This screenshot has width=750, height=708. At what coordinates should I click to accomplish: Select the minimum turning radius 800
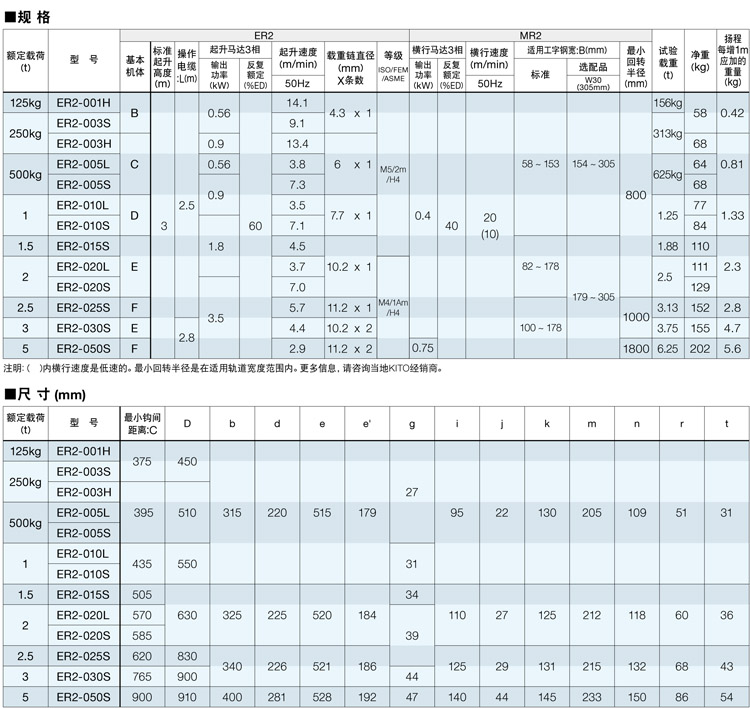coord(636,195)
